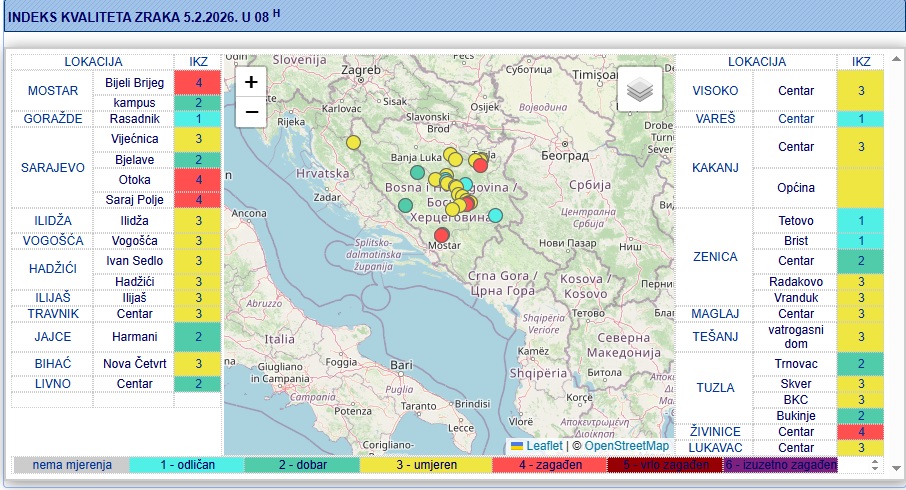Open the map layers control

(640, 90)
